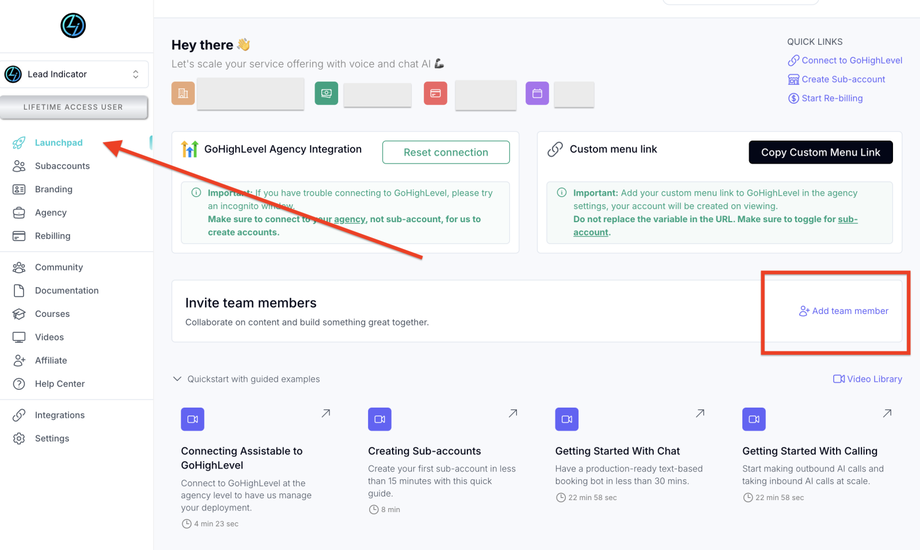This screenshot has height=550, width=920.
Task: Click the lightning bolt logo icon
Action: click(x=73, y=25)
